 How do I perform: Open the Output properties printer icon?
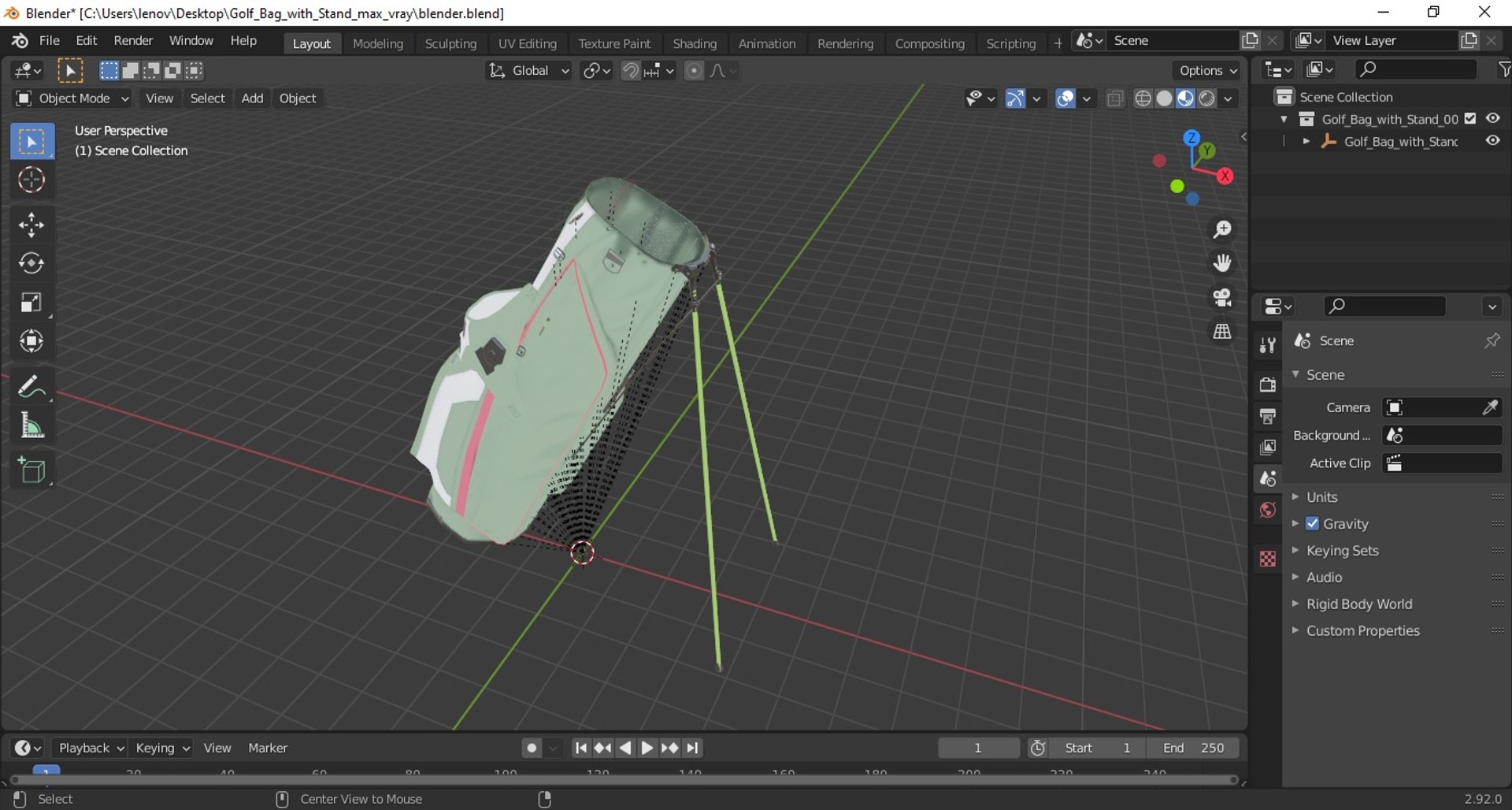(1267, 416)
